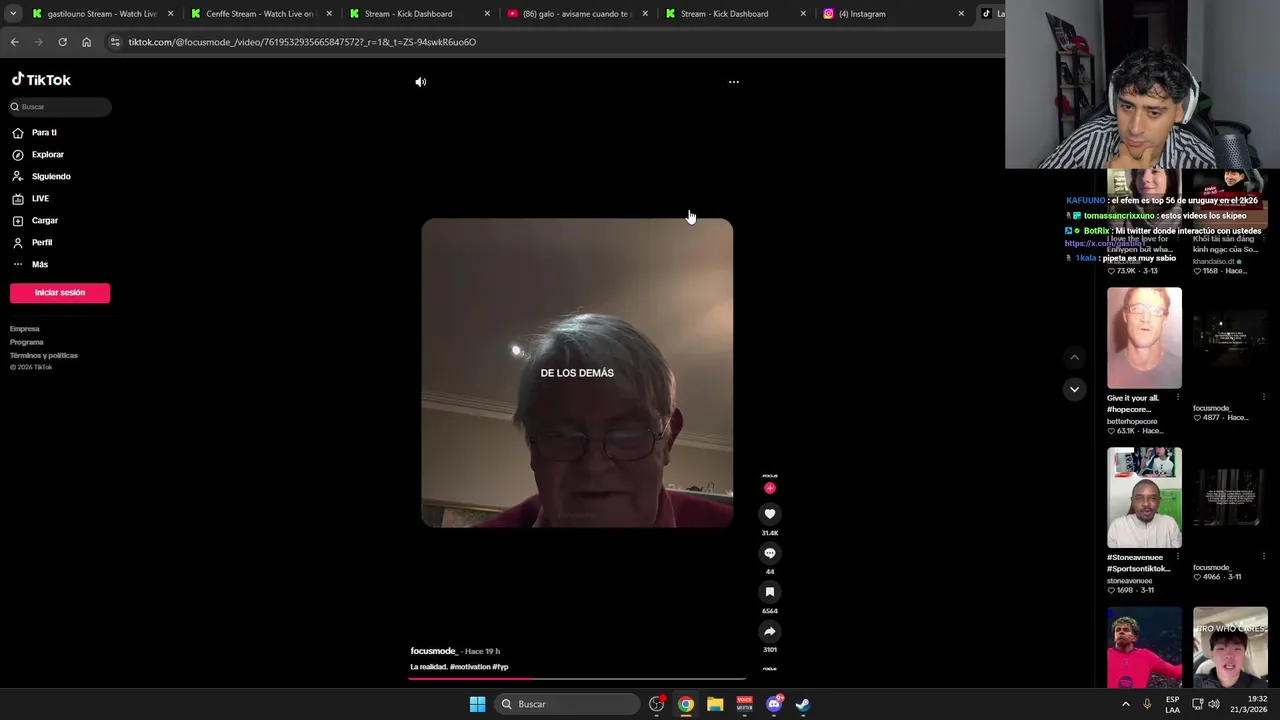Viewport: 1280px width, 720px height.
Task: Show hidden system tray icons
Action: [1125, 704]
